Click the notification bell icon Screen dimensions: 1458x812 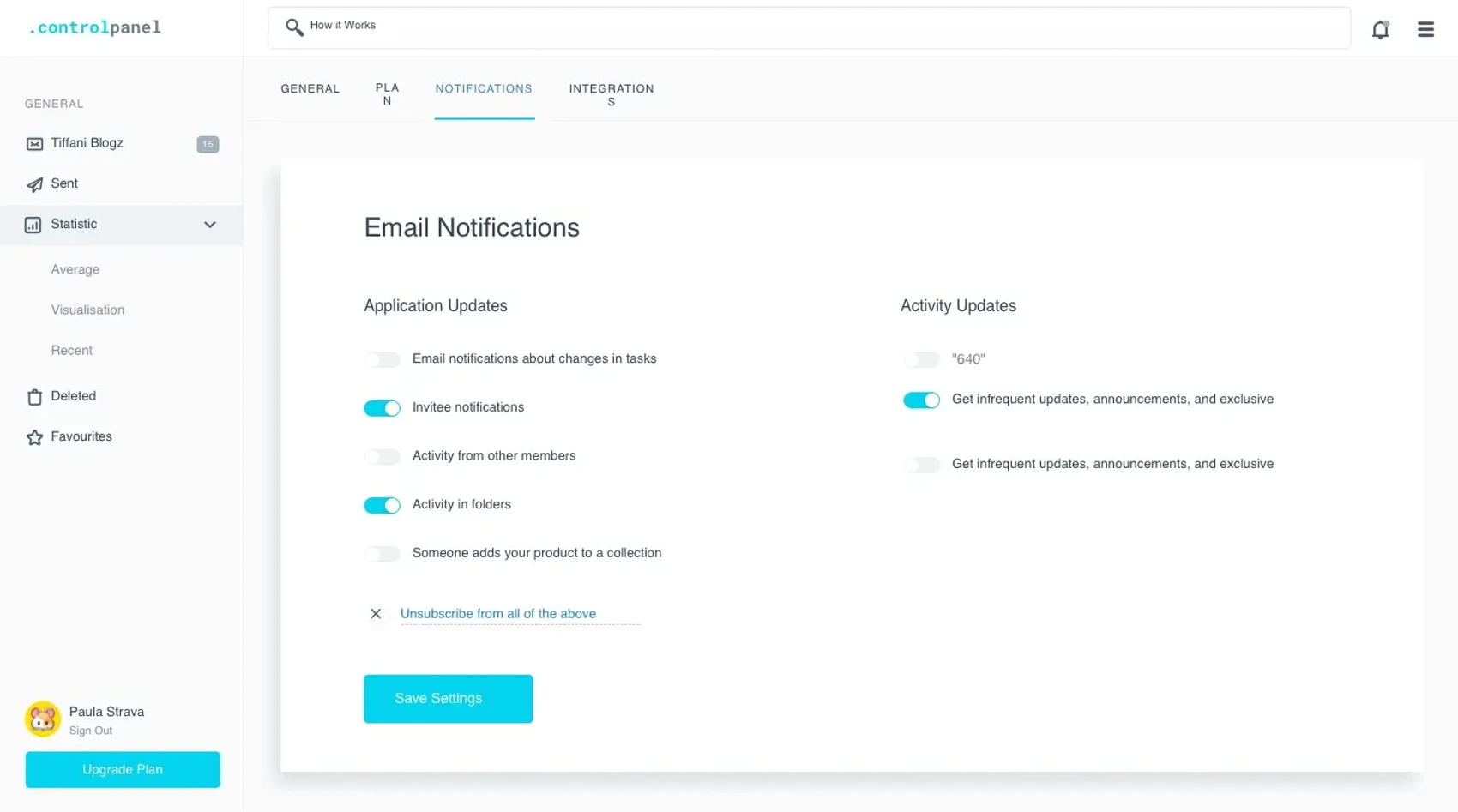click(x=1380, y=30)
